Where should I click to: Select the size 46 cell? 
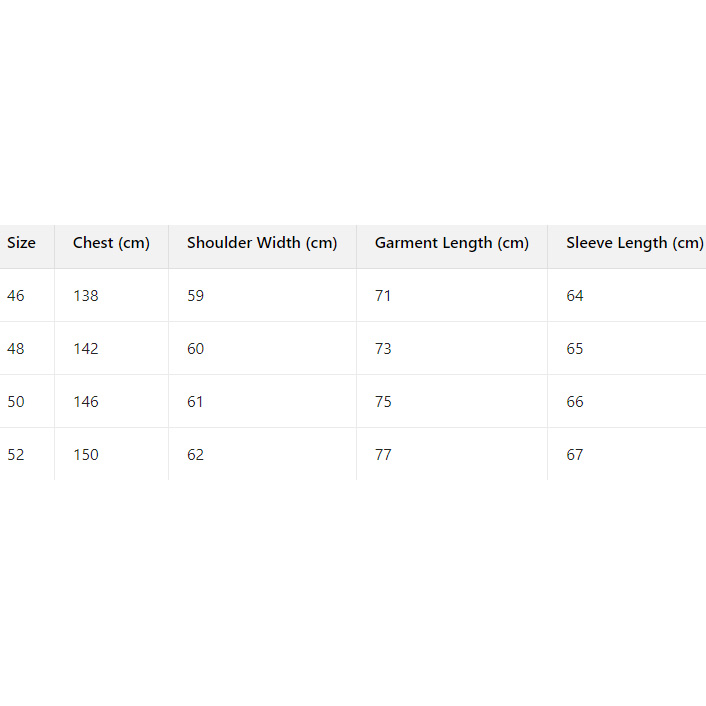(x=16, y=296)
